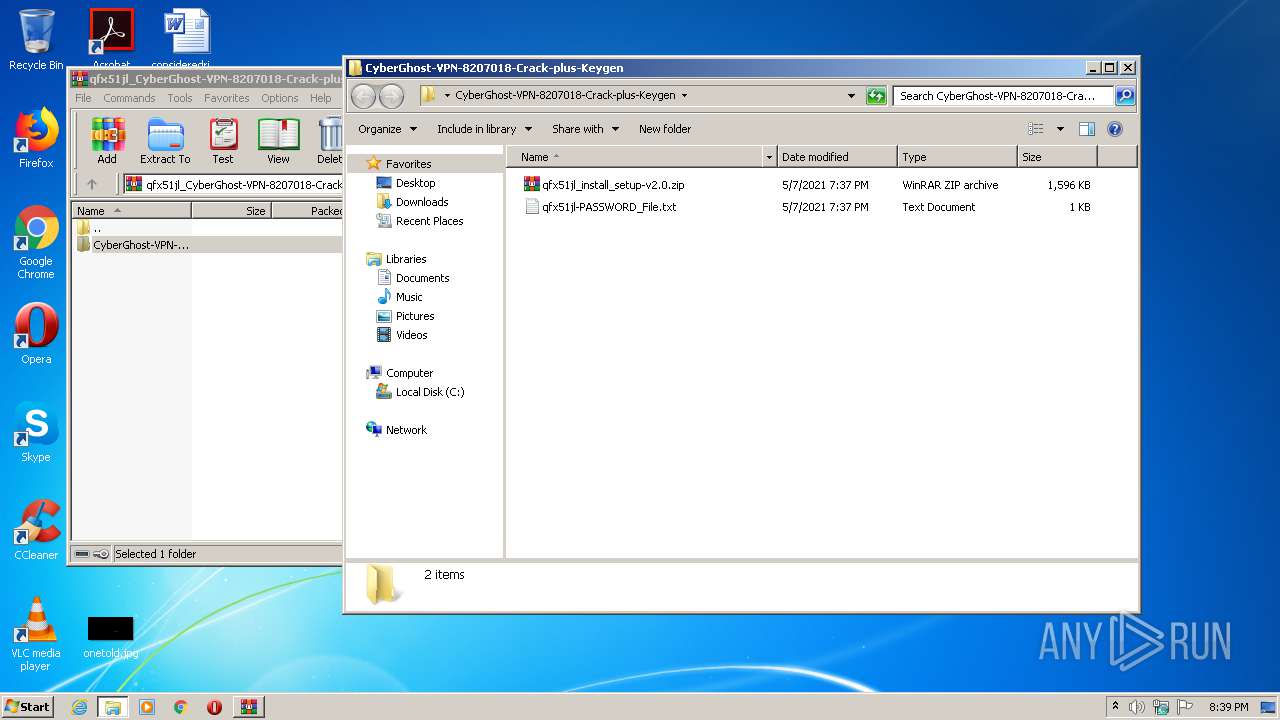1280x720 pixels.
Task: Select the onetold.jpg desktop file
Action: click(x=110, y=636)
